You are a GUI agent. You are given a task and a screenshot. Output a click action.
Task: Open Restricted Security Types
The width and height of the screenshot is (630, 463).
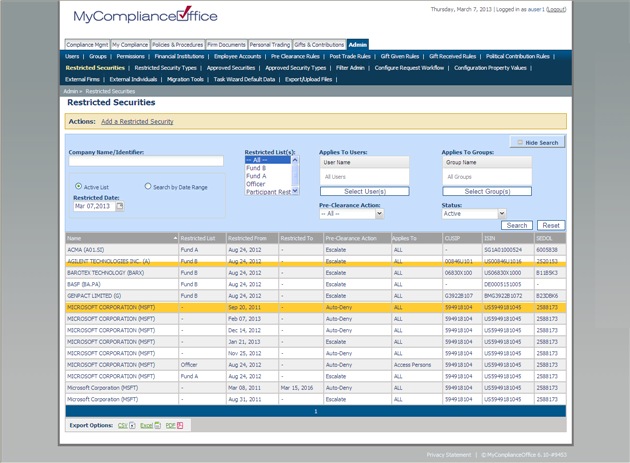point(166,68)
